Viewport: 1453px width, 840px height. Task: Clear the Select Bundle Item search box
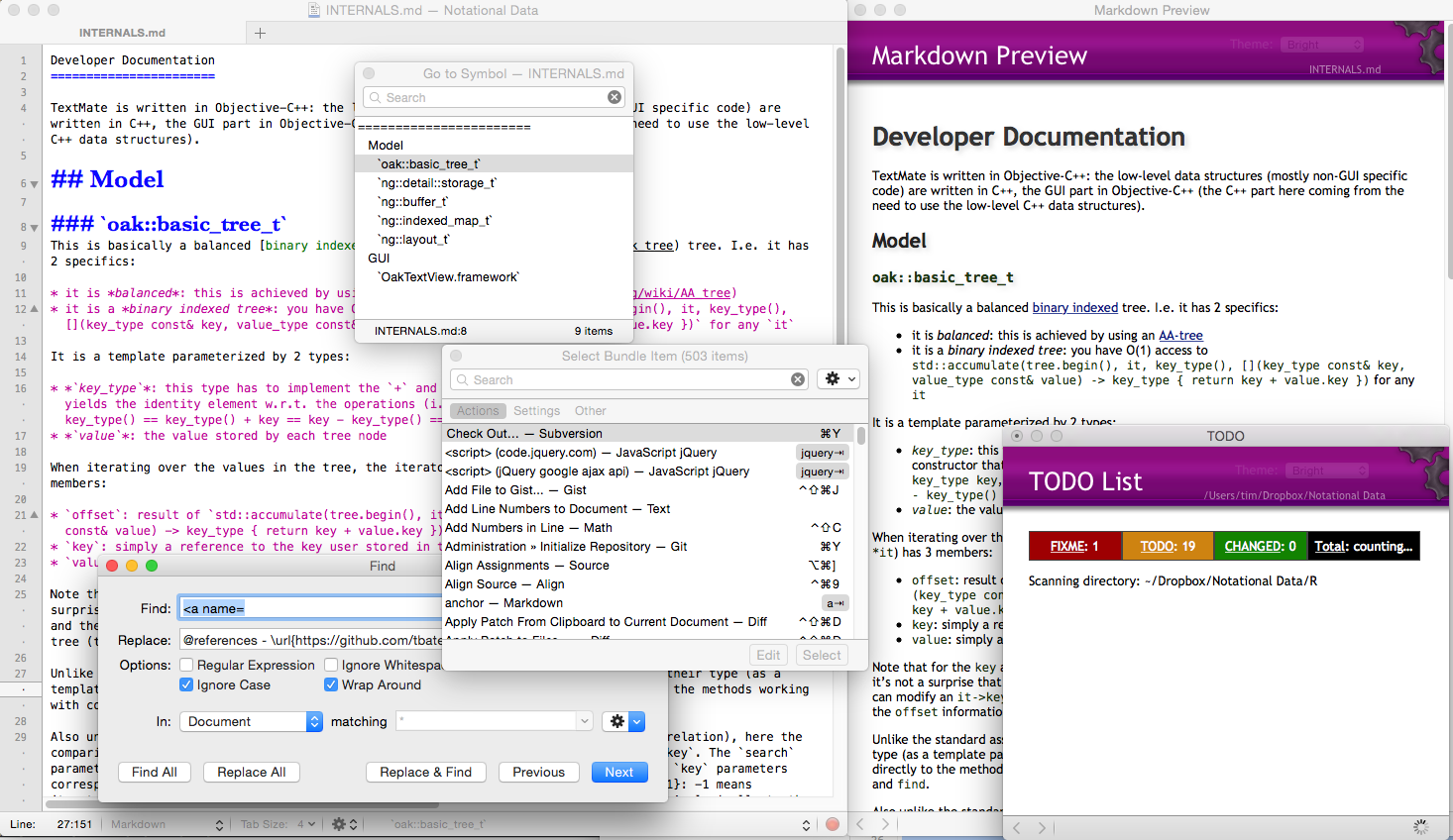tap(798, 378)
